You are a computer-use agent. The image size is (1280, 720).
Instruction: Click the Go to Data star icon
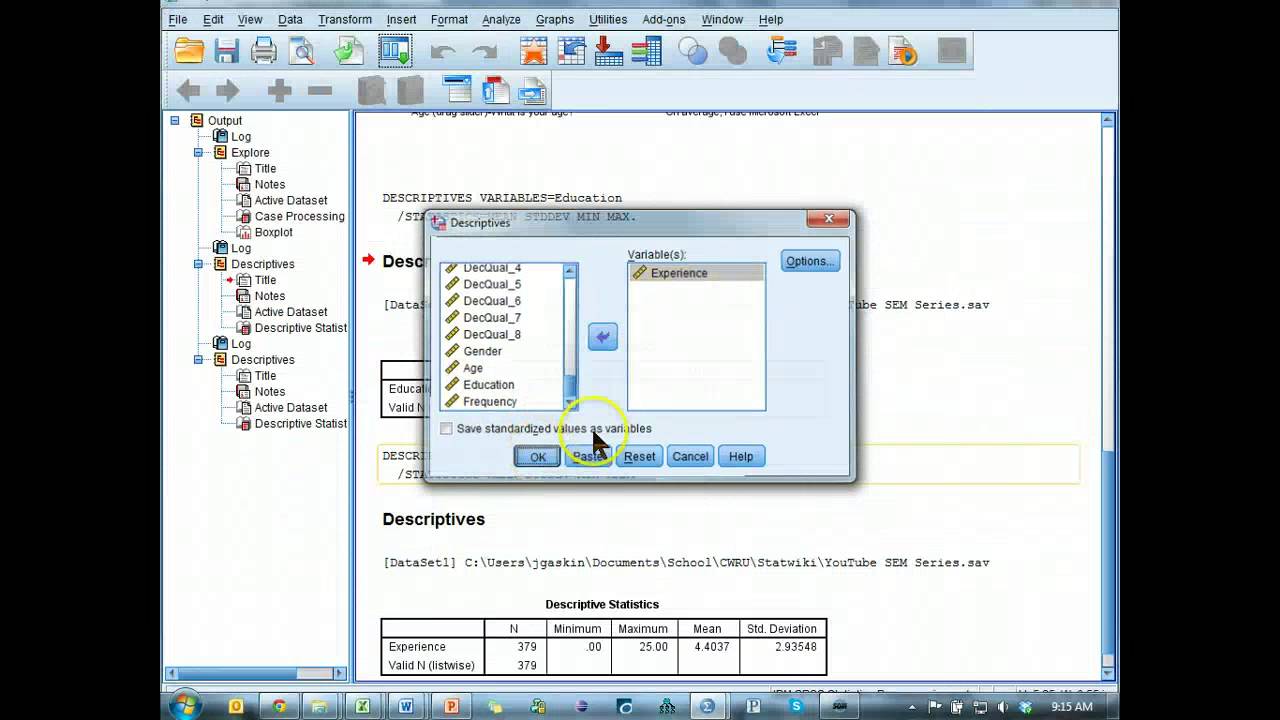[x=533, y=51]
